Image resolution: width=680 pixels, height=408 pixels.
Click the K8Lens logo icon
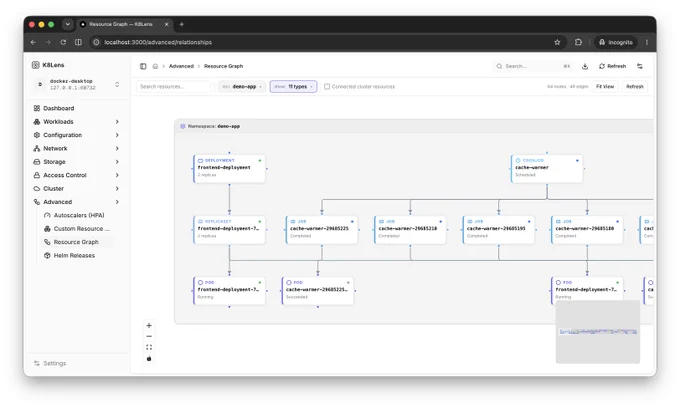pyautogui.click(x=36, y=65)
